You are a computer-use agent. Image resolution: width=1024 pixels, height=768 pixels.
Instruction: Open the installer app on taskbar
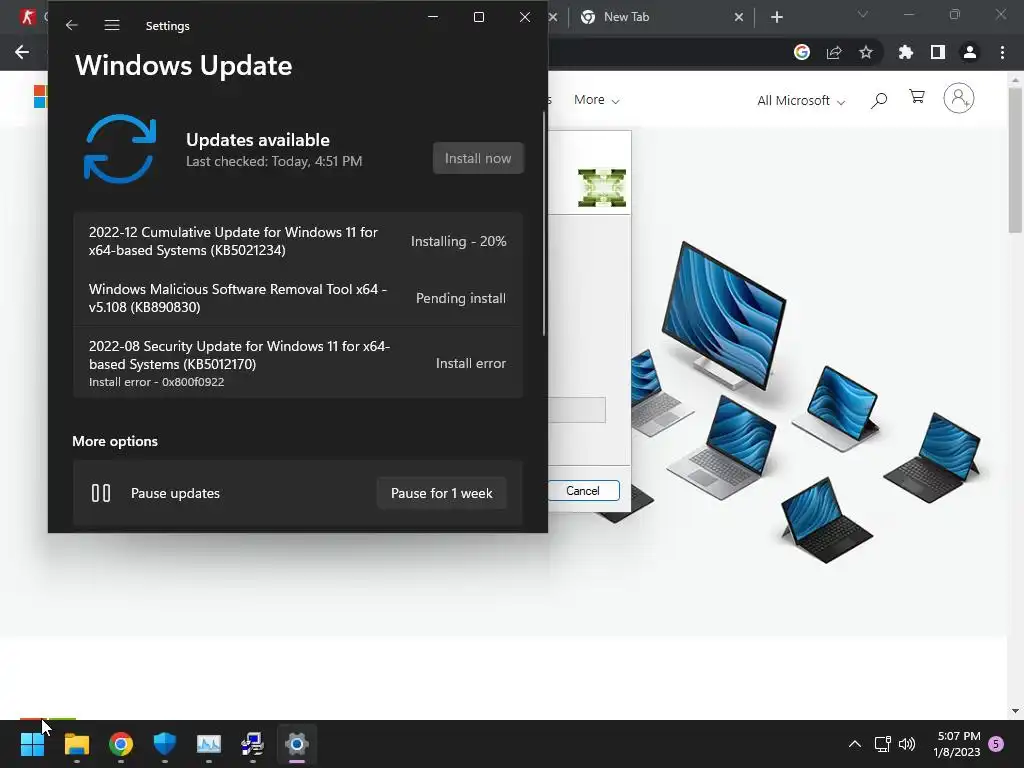(x=252, y=744)
